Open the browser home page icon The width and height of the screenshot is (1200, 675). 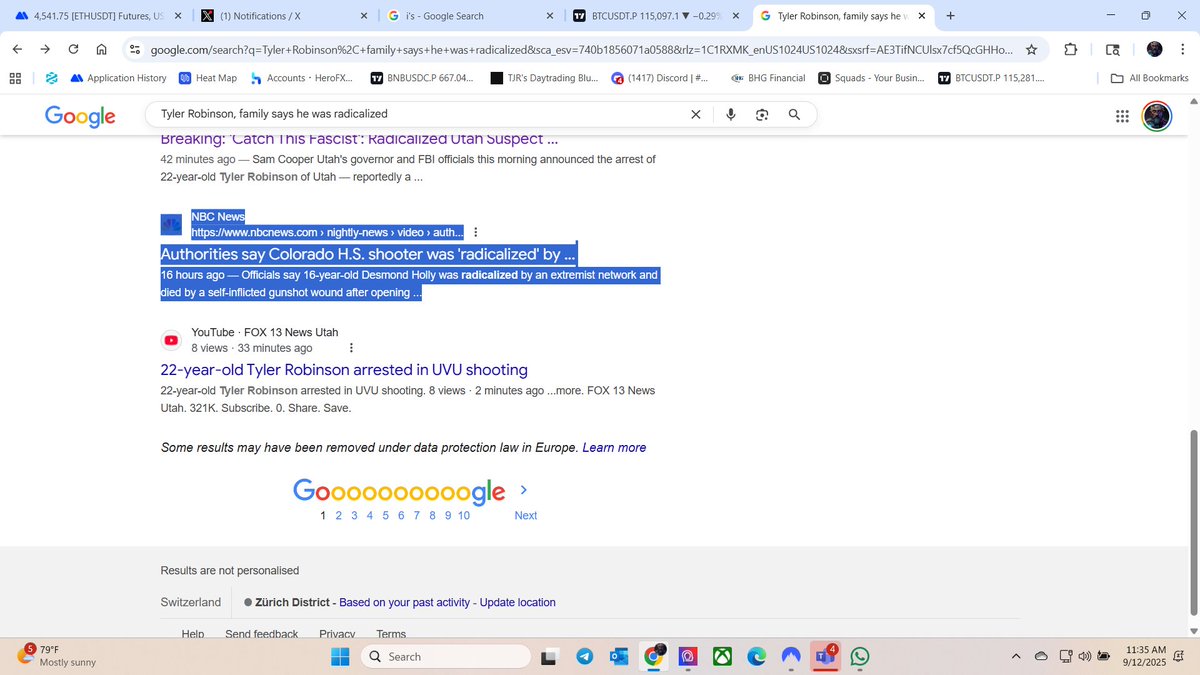coord(101,50)
